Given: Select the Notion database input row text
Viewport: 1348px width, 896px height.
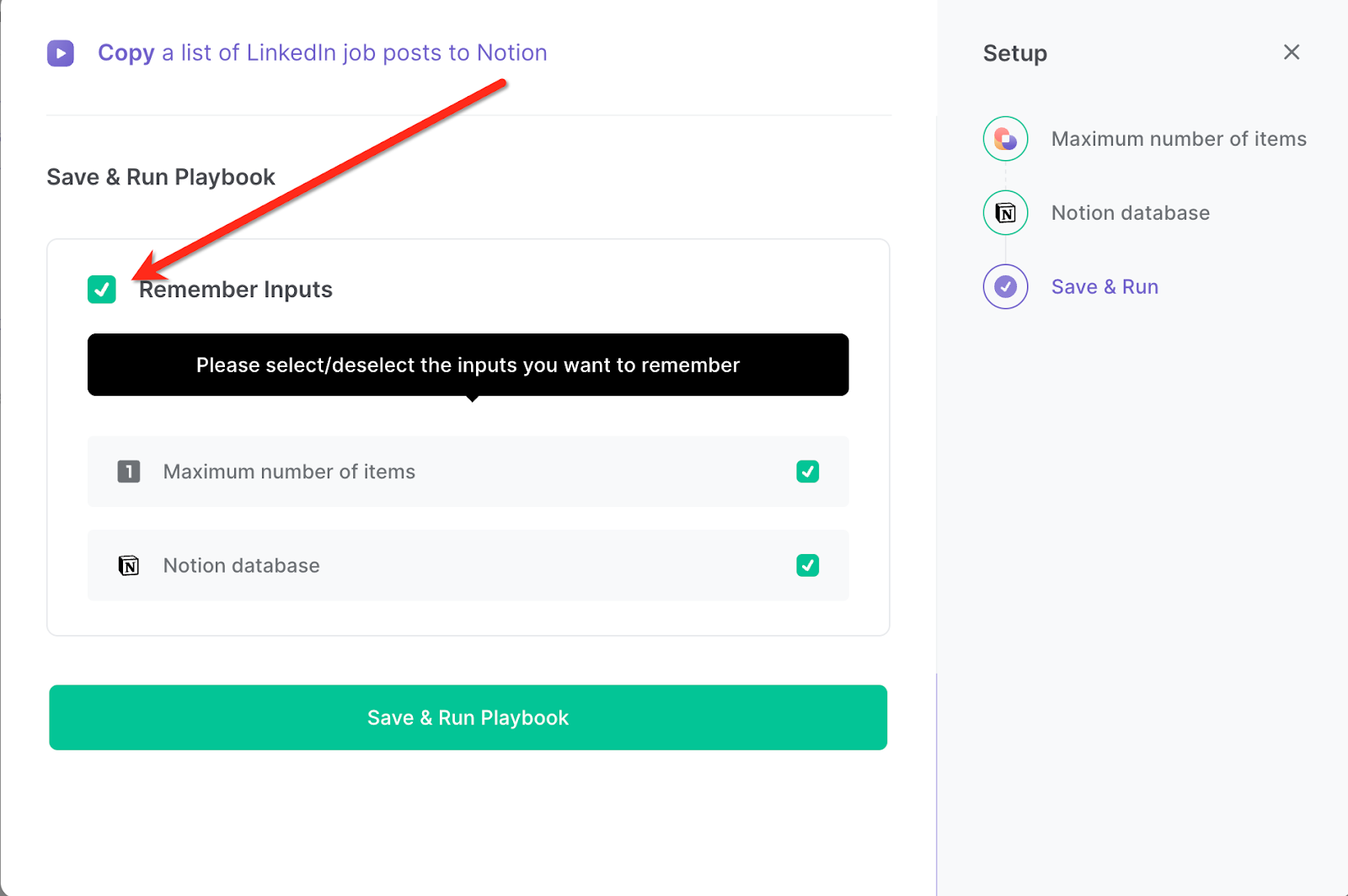Looking at the screenshot, I should 242,565.
